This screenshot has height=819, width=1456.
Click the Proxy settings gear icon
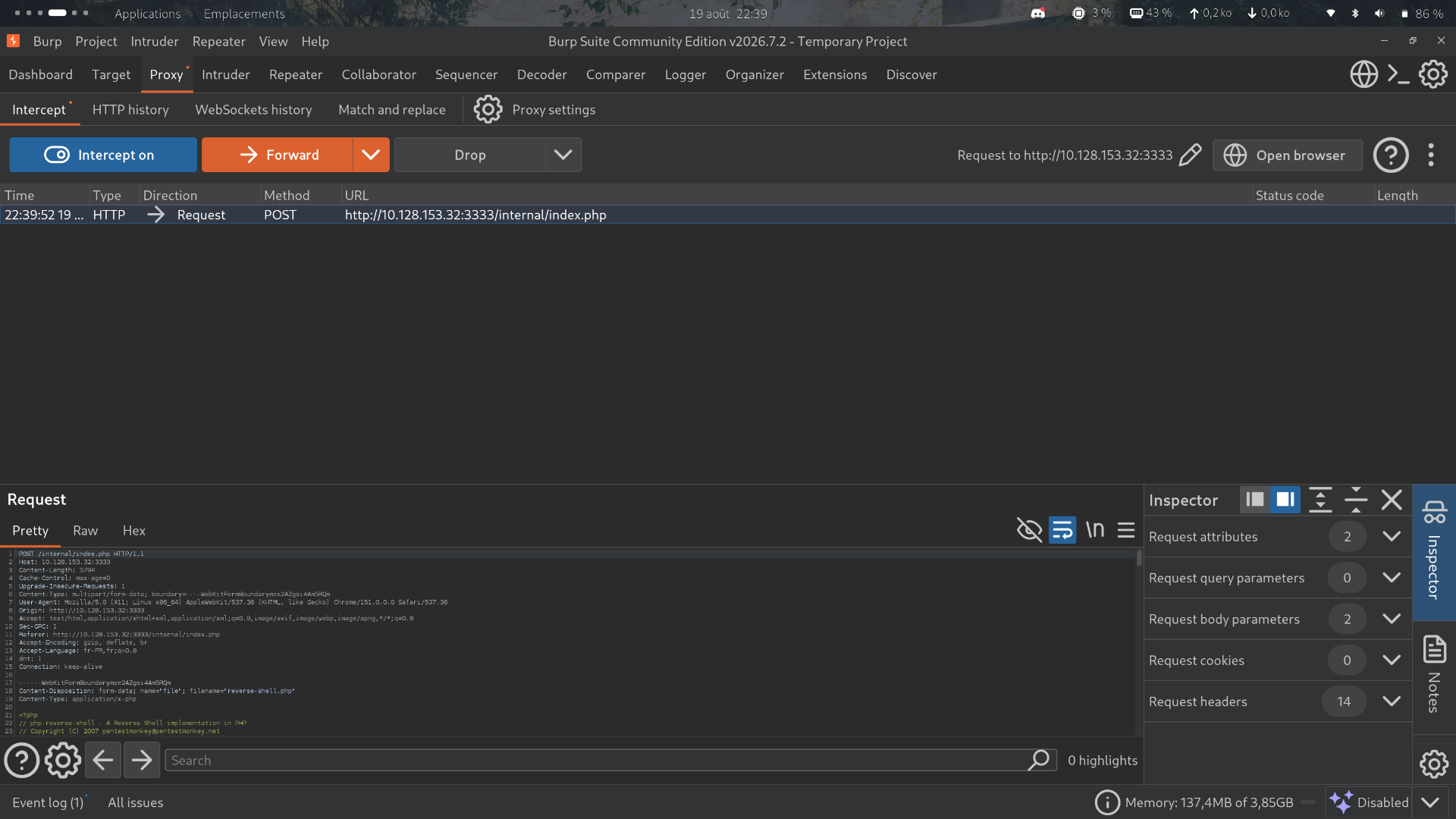pyautogui.click(x=488, y=110)
